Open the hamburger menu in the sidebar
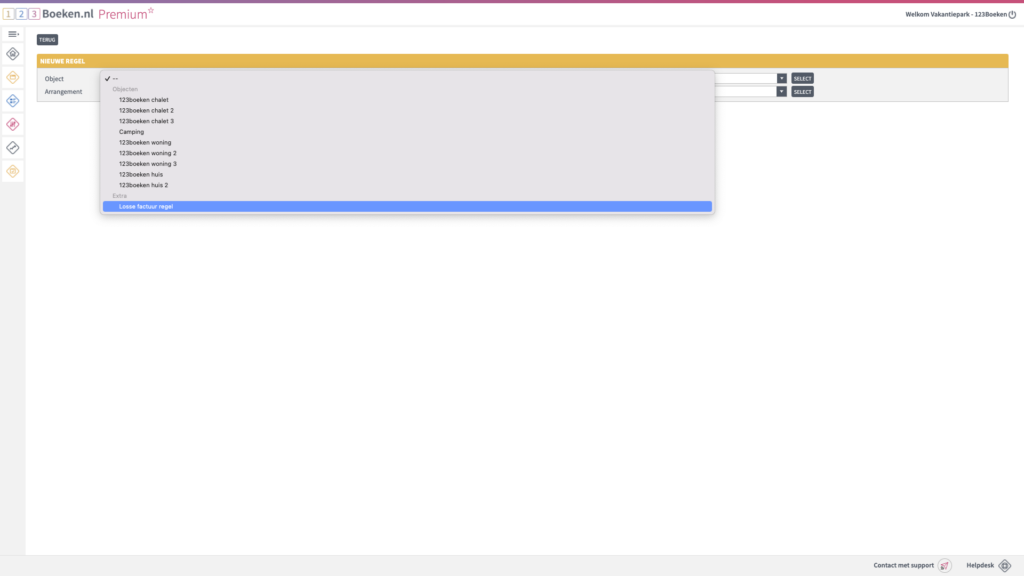This screenshot has width=1024, height=576. click(13, 34)
